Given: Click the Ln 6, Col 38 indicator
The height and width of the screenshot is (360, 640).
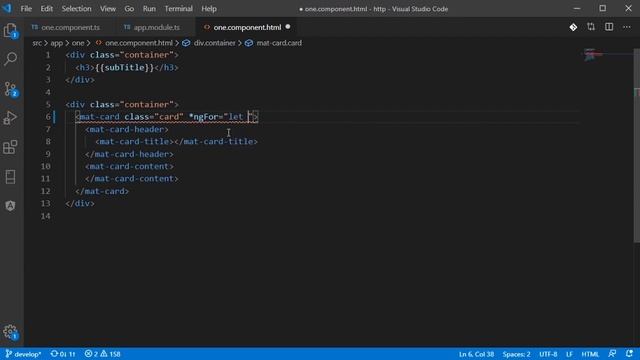Looking at the screenshot, I should click(x=476, y=354).
